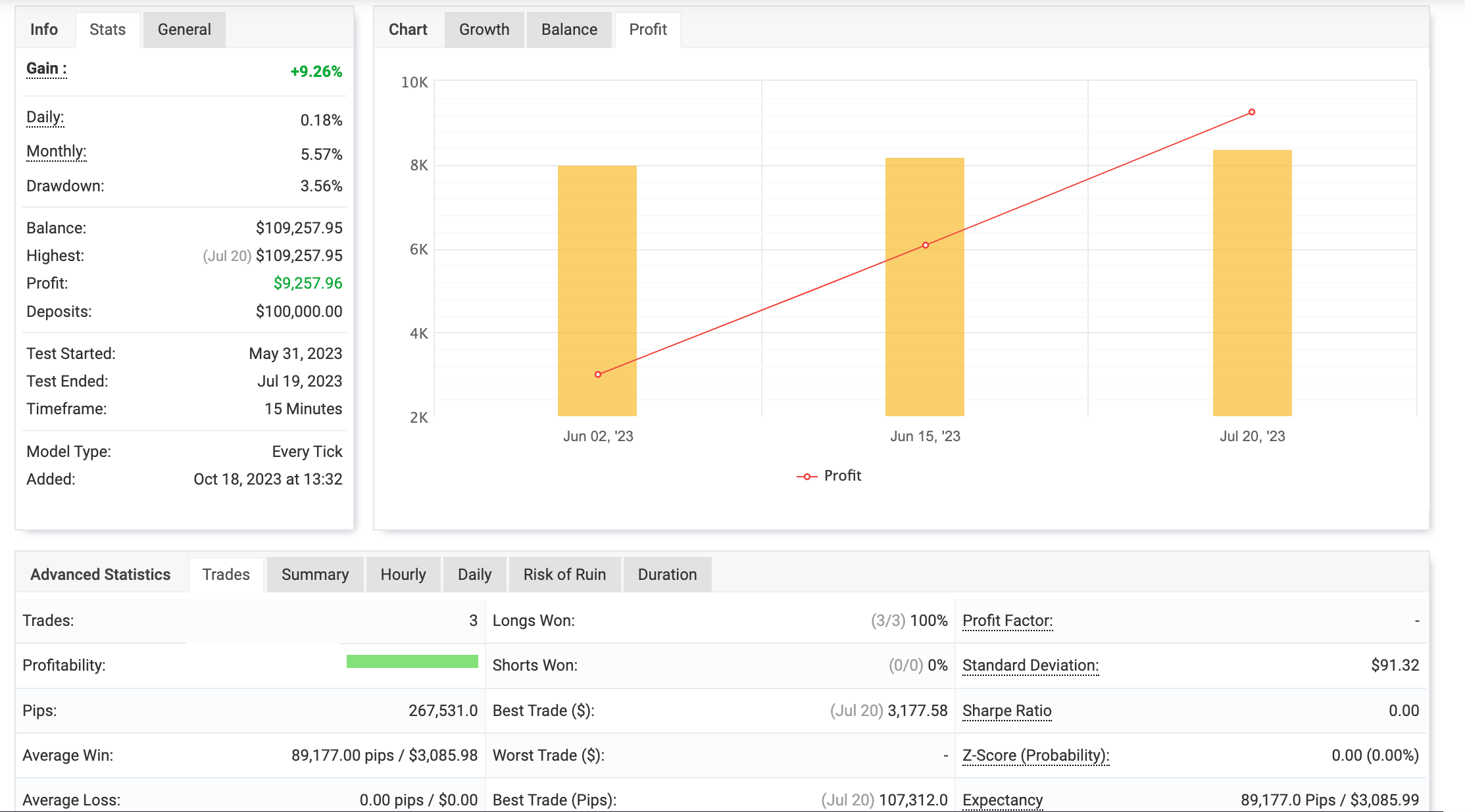Open the Summary statistics tab

[x=315, y=575]
